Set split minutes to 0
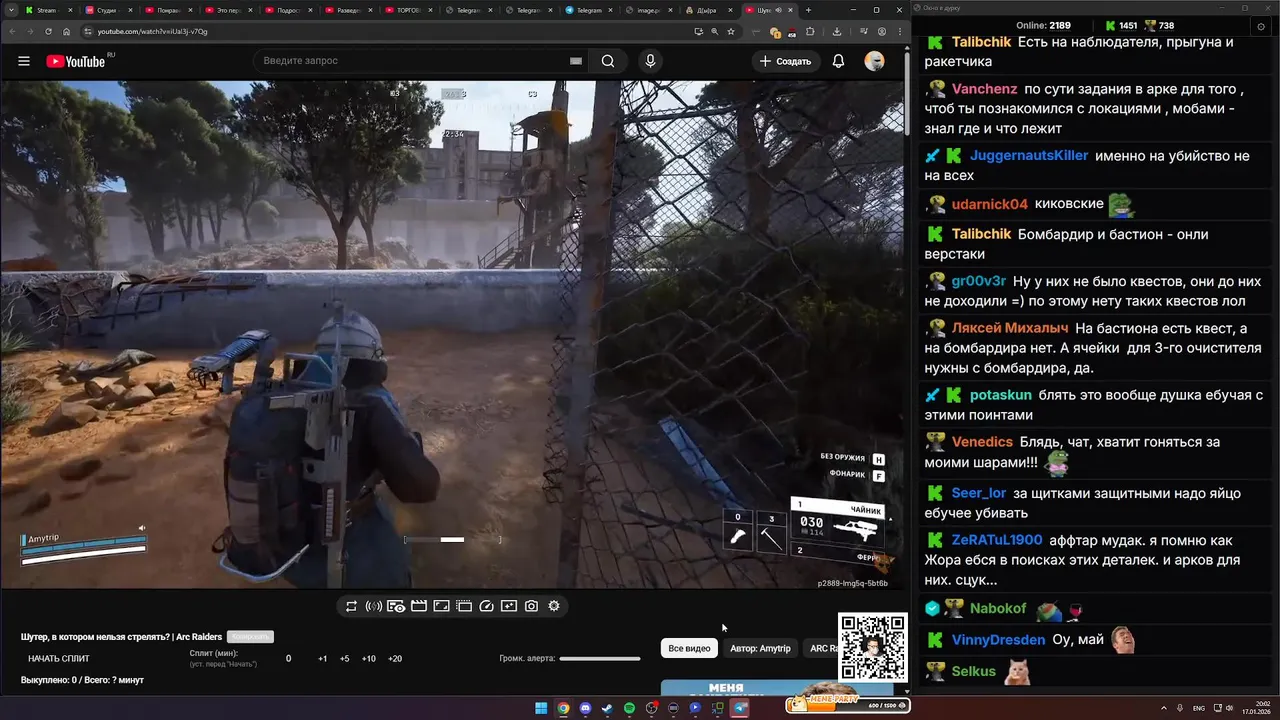Screen dimensions: 1280x720 point(289,659)
